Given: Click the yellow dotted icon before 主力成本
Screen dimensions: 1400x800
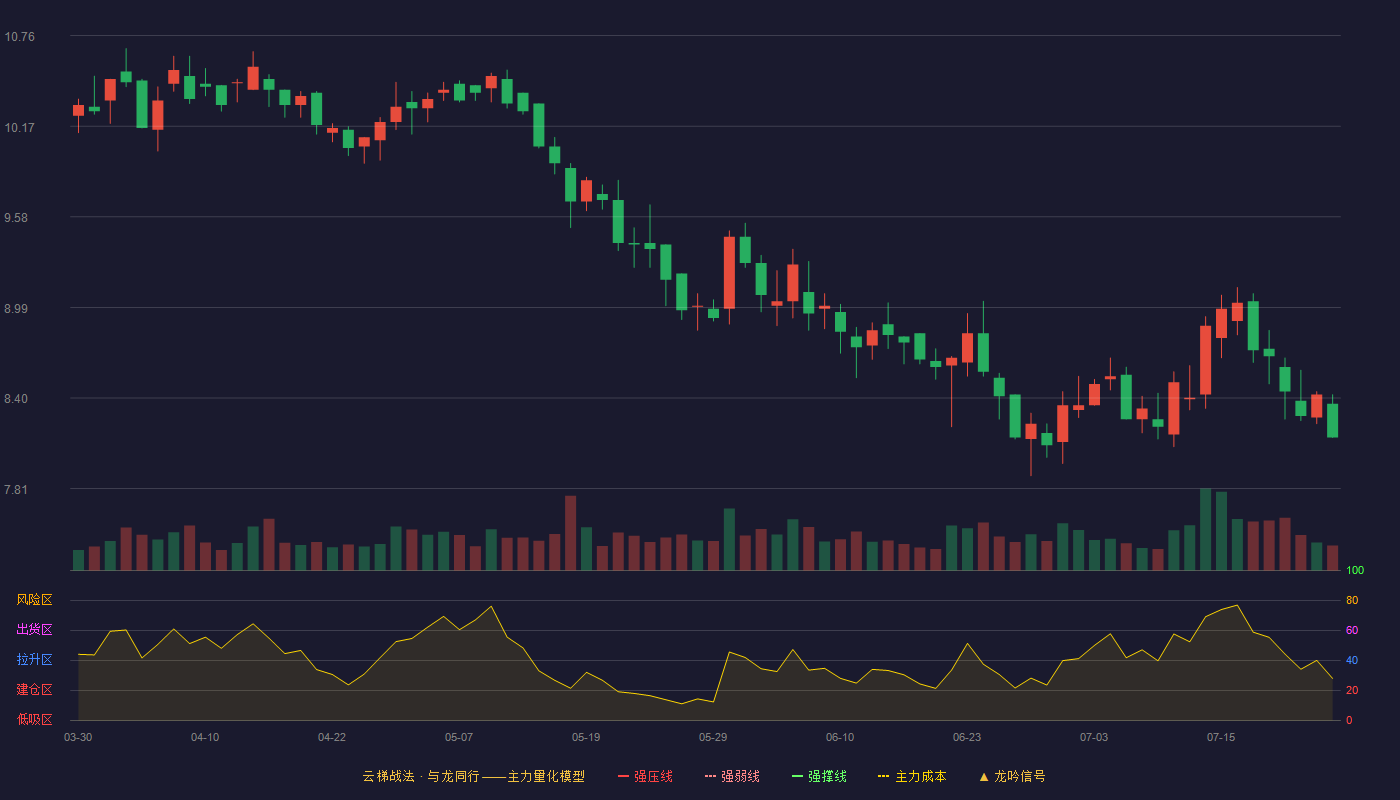Looking at the screenshot, I should (x=883, y=776).
